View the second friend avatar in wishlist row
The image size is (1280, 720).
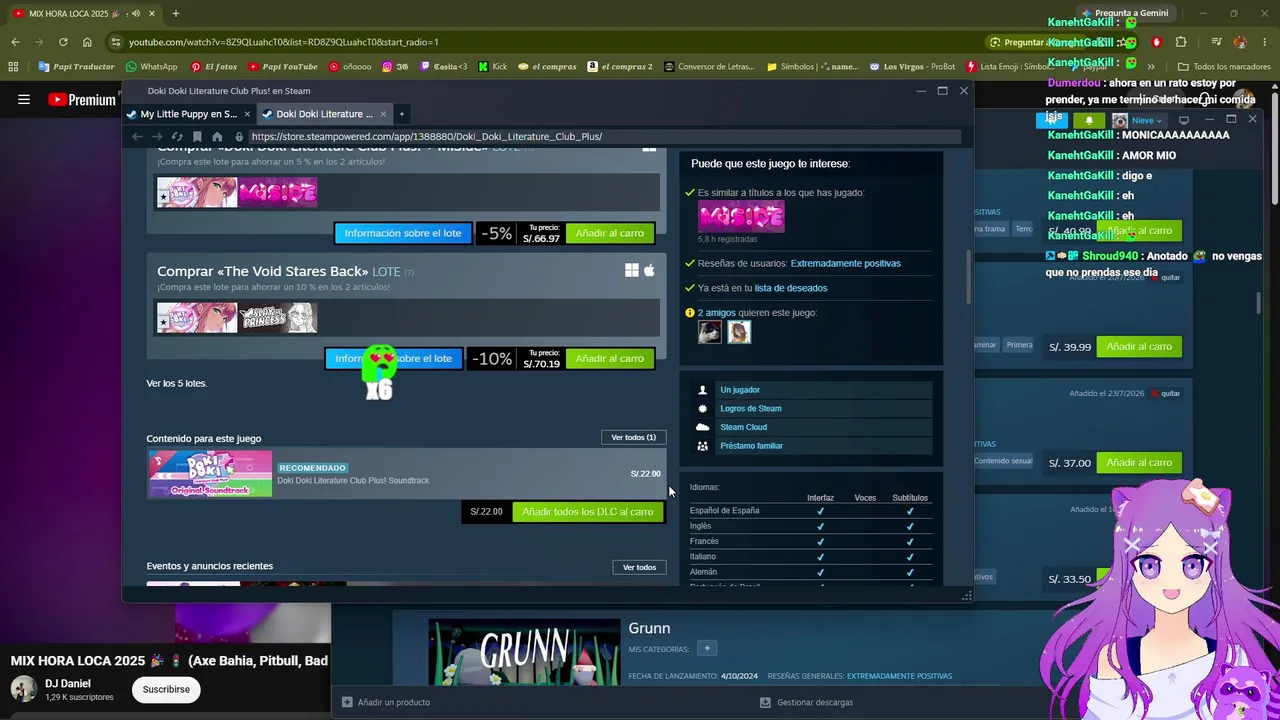pos(739,333)
